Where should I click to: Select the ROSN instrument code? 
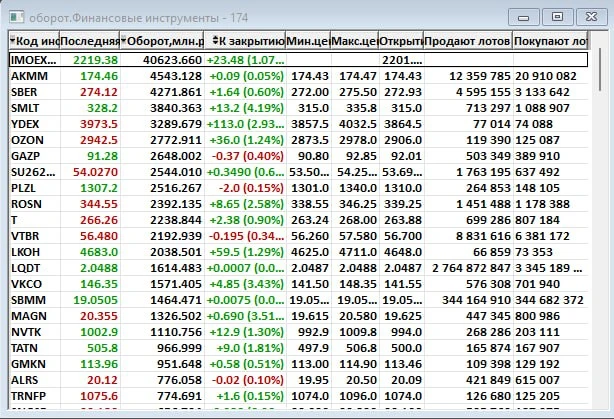pos(26,204)
